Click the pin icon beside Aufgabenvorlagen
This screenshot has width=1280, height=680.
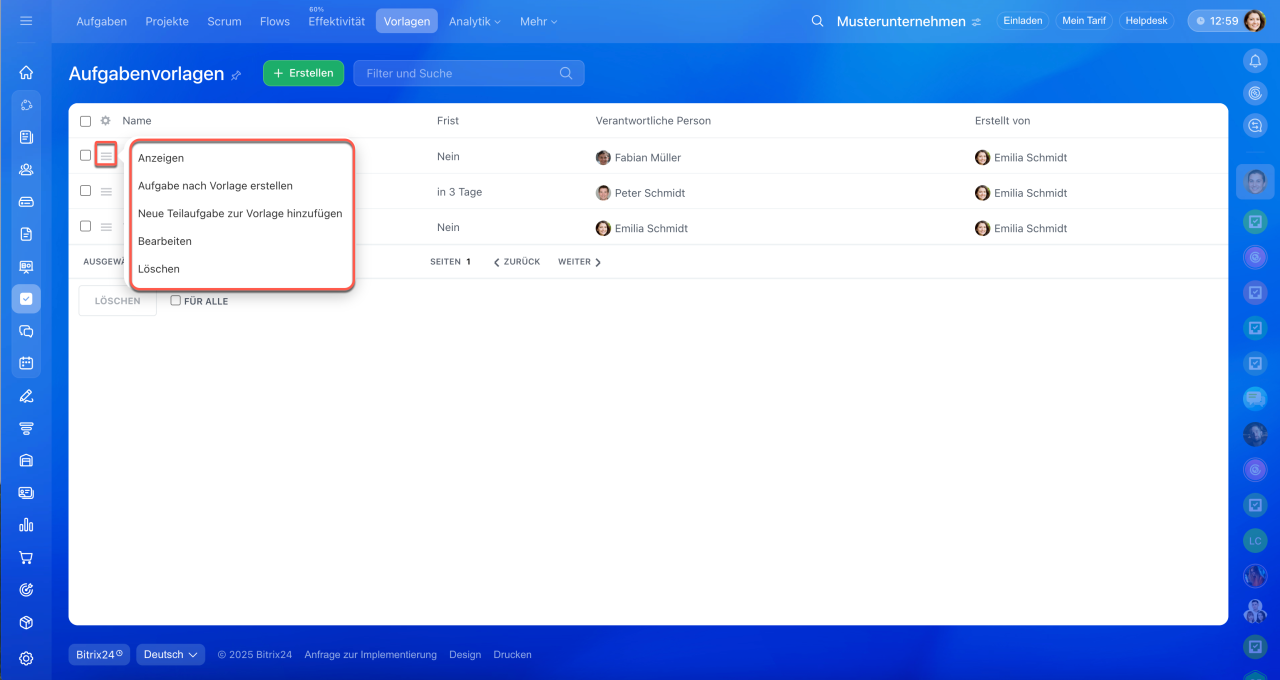point(236,75)
